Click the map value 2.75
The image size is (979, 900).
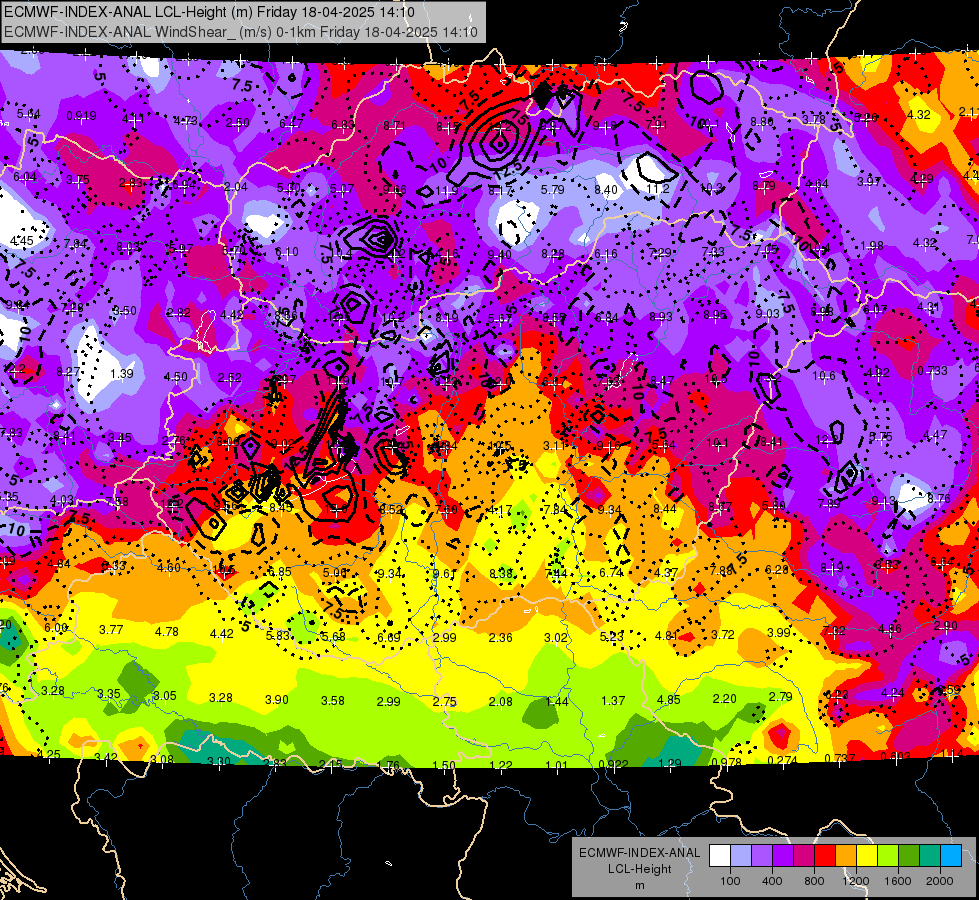pyautogui.click(x=445, y=701)
